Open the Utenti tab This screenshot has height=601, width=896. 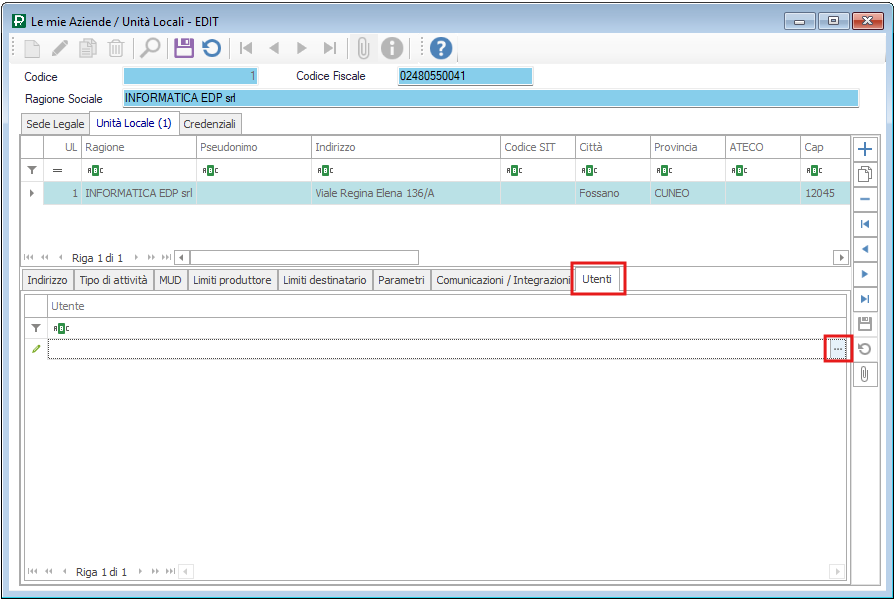597,279
